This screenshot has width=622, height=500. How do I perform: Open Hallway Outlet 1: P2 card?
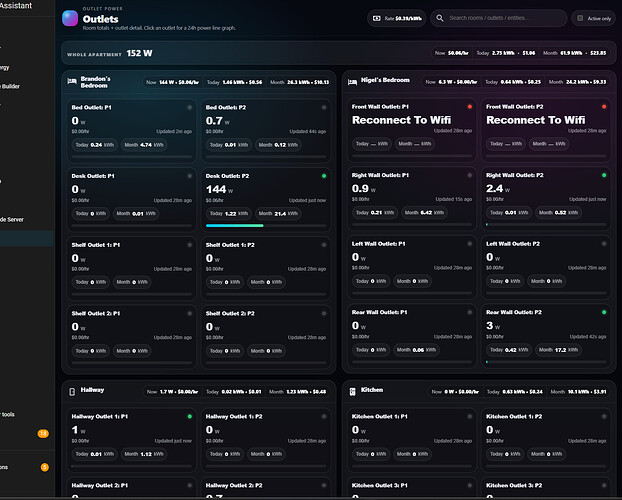tap(266, 440)
